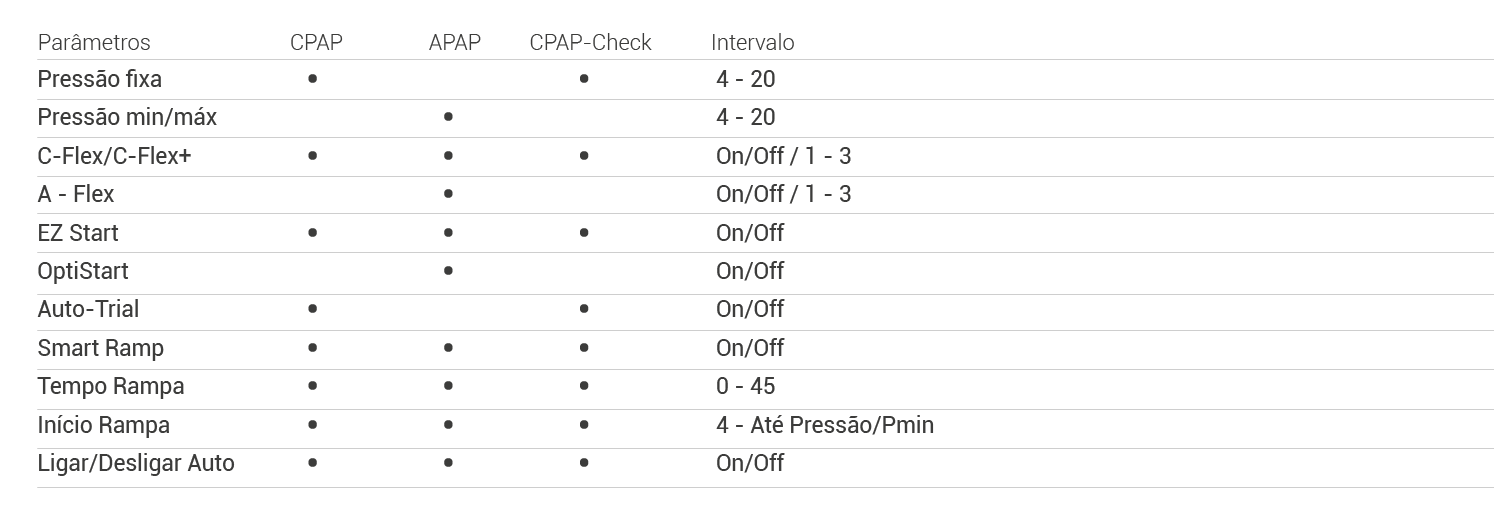Click the CPAP-Check dot in Smart Ramp row
This screenshot has width=1494, height=527.
click(x=584, y=348)
